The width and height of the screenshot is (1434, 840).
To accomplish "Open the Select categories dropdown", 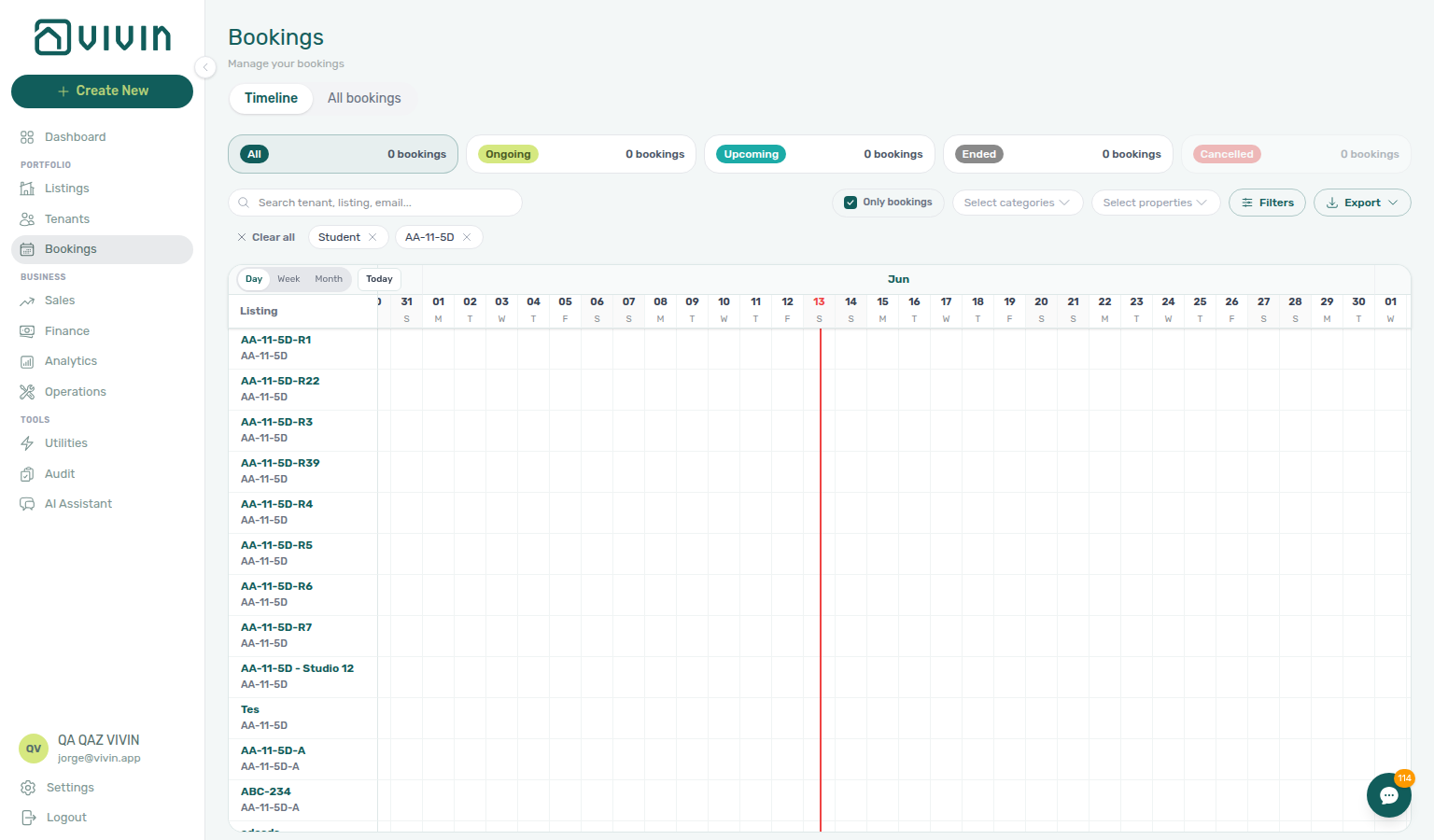I will pos(1018,203).
